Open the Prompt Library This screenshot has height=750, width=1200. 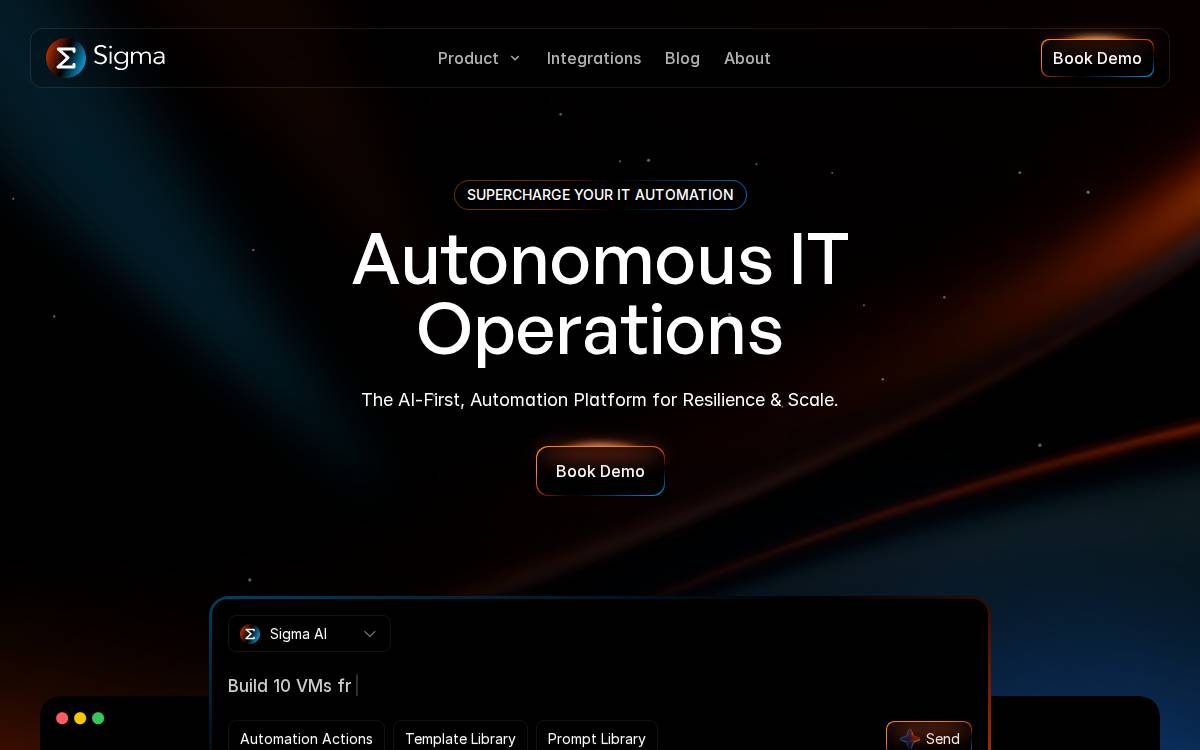[x=597, y=738]
